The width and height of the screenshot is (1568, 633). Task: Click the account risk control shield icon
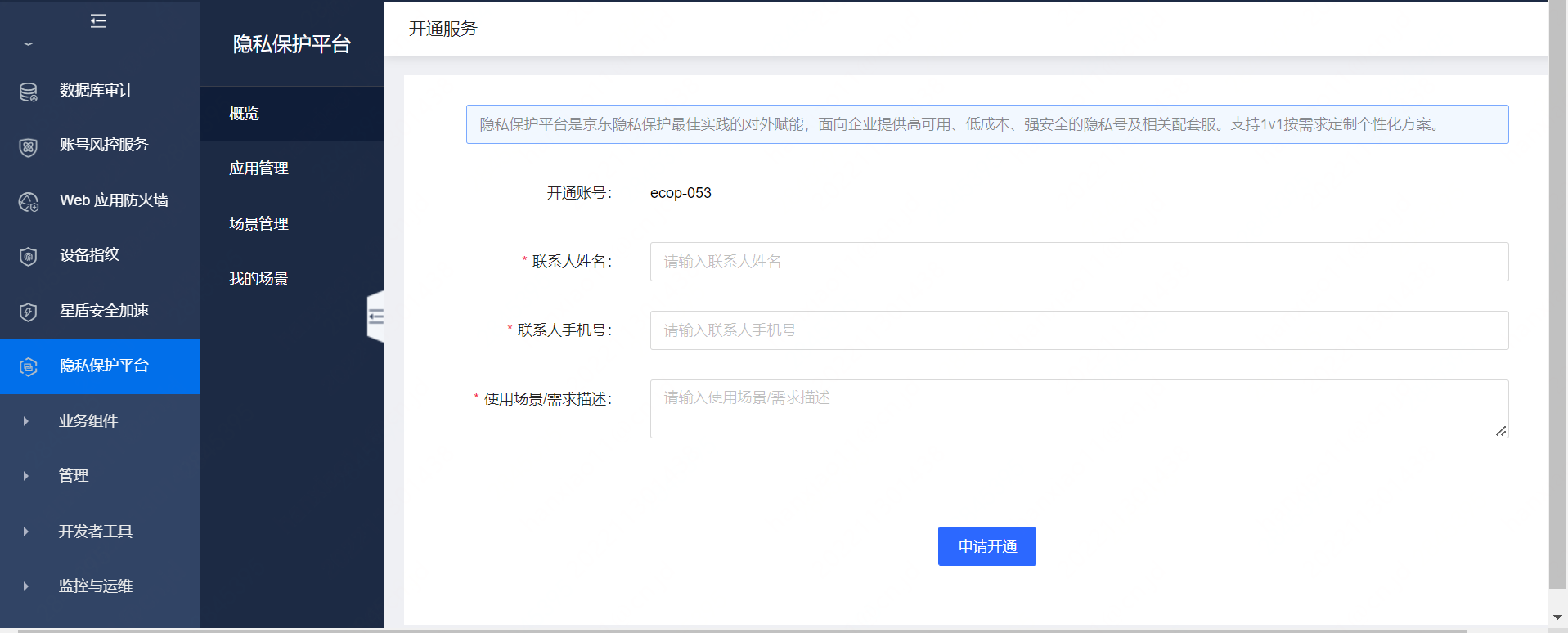pyautogui.click(x=29, y=146)
